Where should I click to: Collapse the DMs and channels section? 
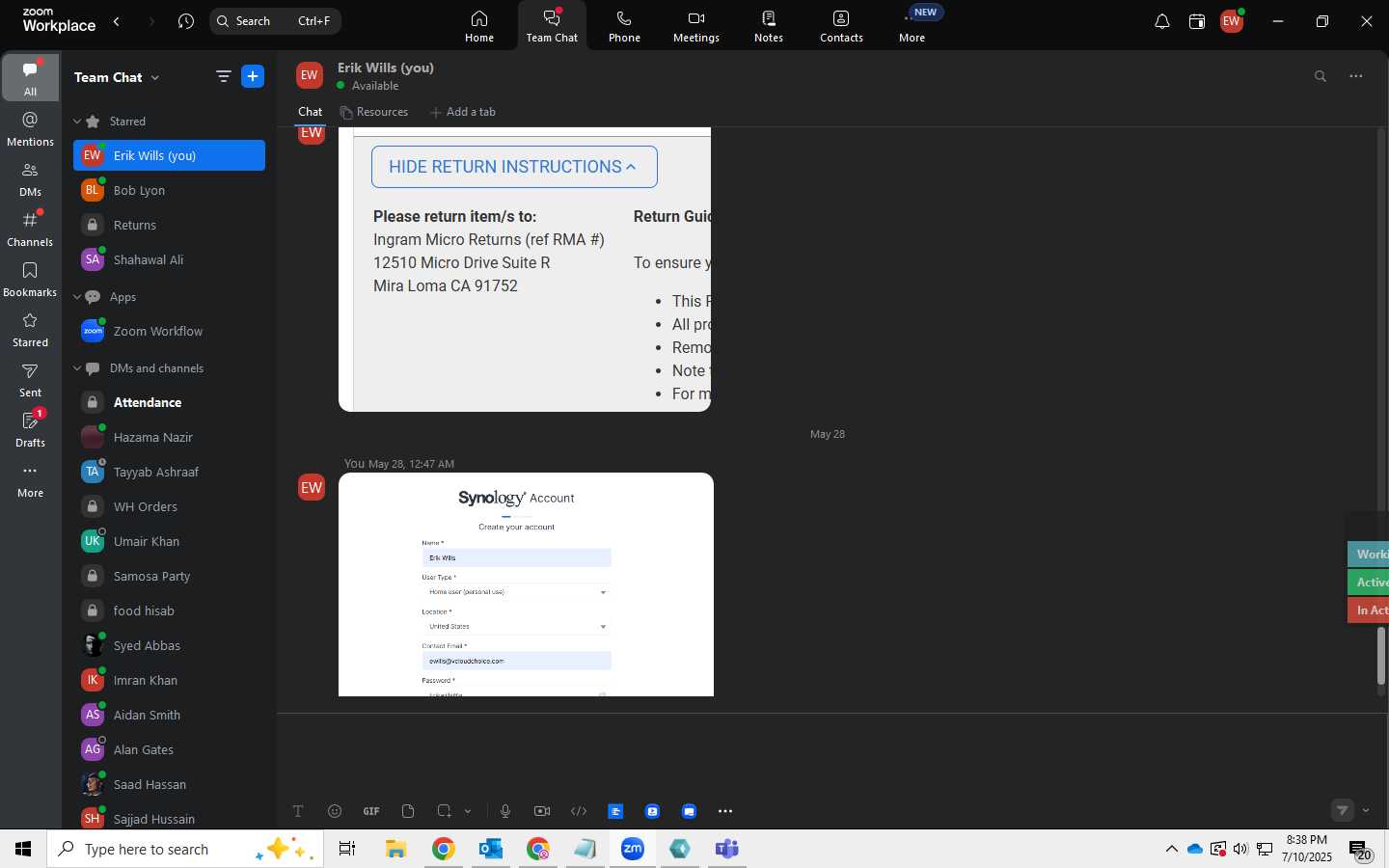pyautogui.click(x=77, y=368)
